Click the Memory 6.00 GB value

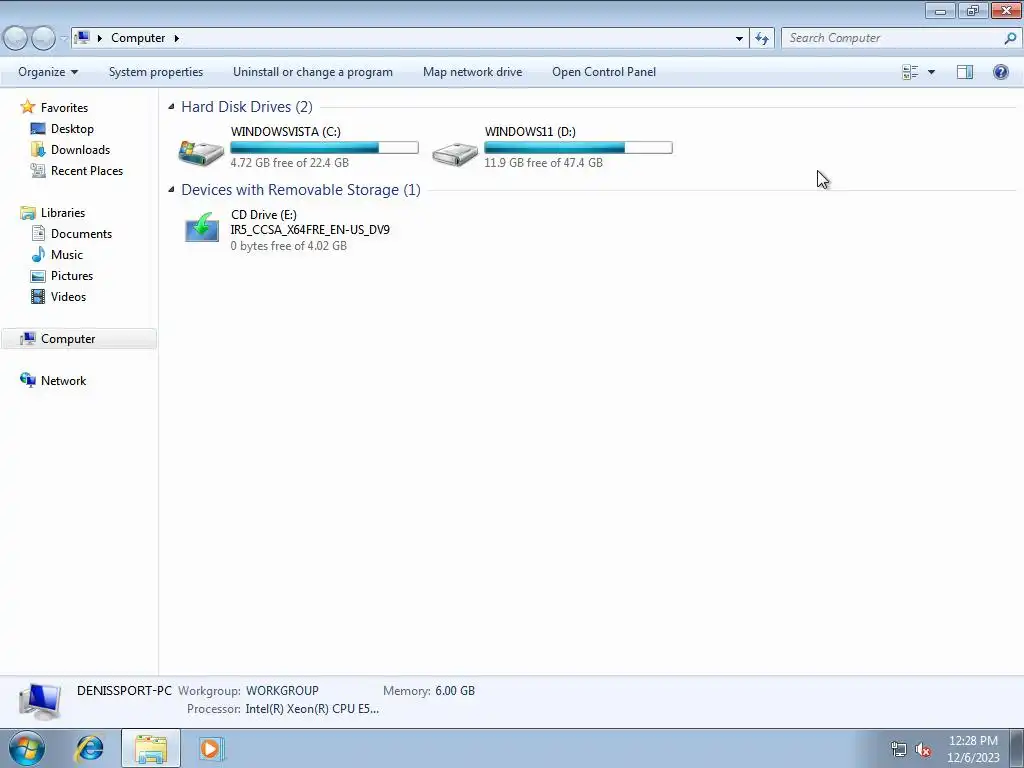tap(455, 690)
